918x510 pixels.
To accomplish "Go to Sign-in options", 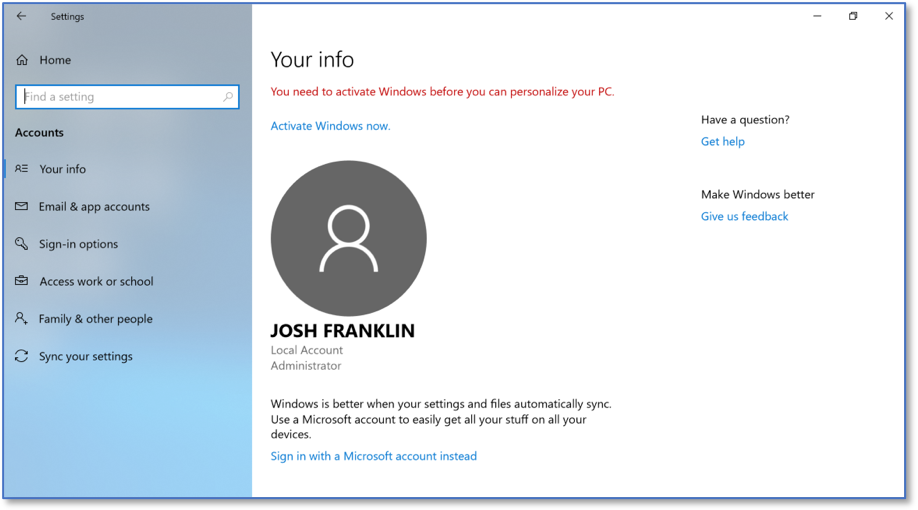I will [x=78, y=244].
